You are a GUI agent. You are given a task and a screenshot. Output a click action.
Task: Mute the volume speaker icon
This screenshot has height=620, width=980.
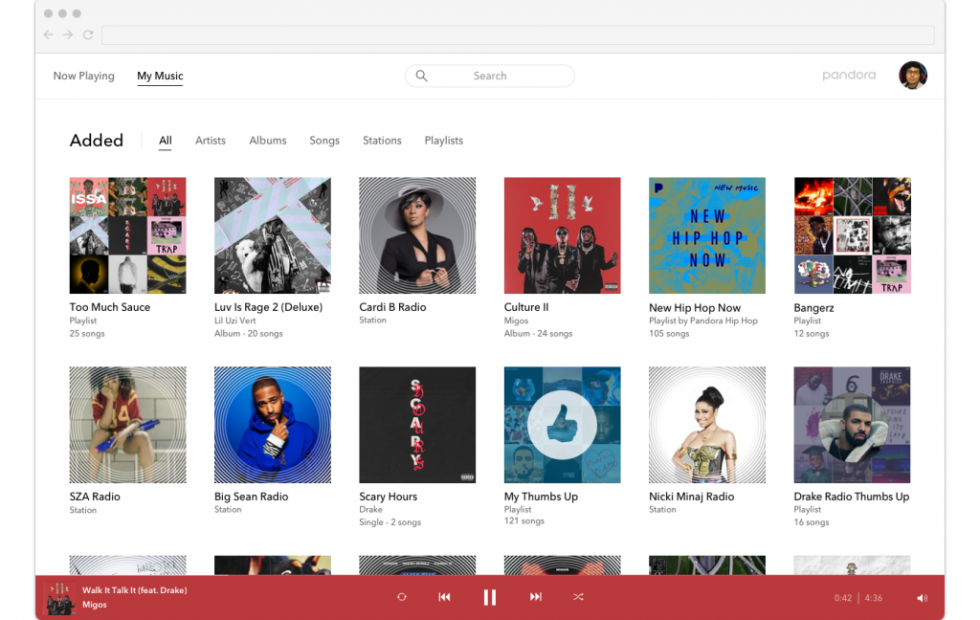(x=921, y=598)
